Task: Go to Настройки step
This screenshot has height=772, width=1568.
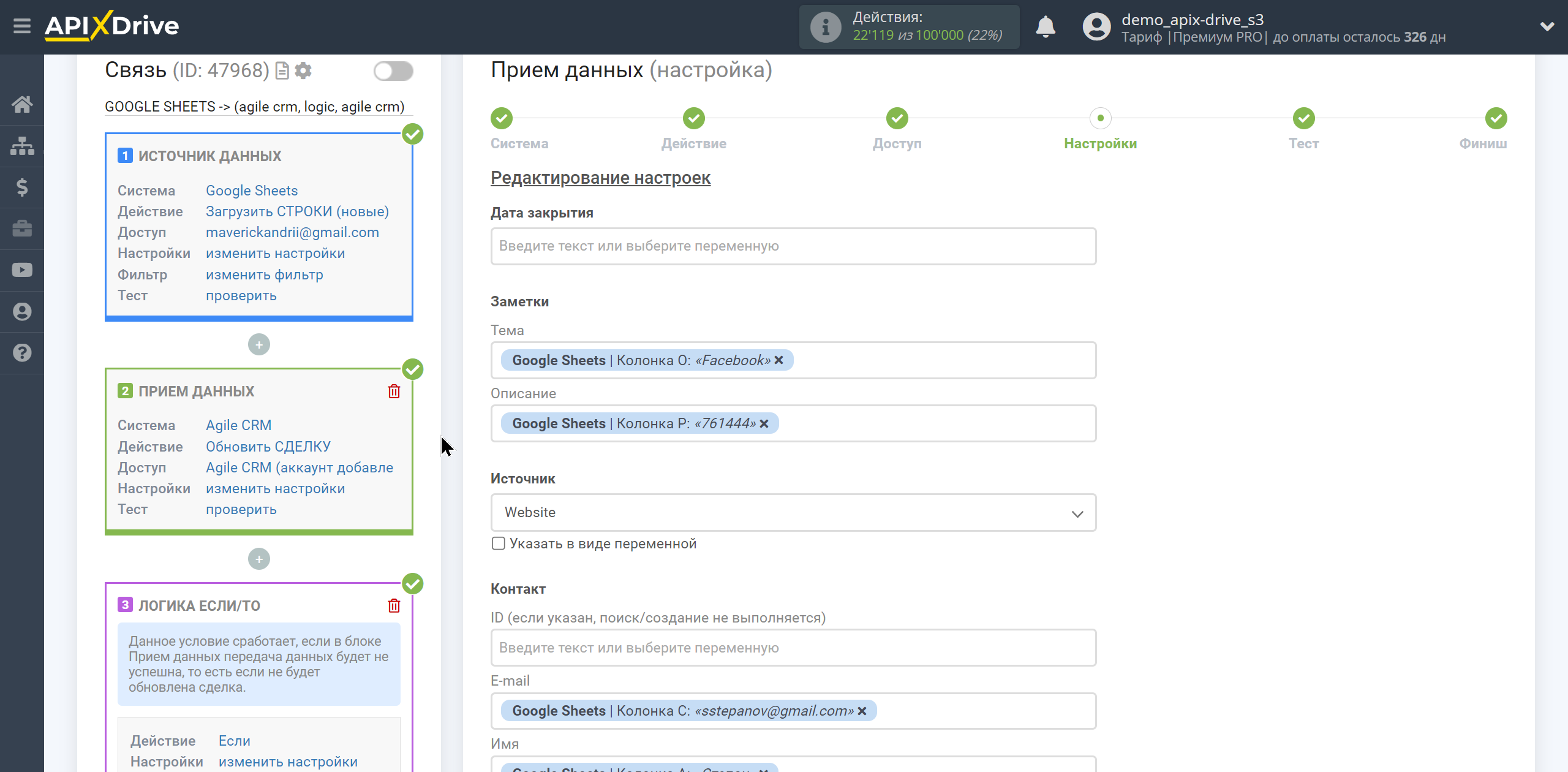Action: tap(1101, 118)
